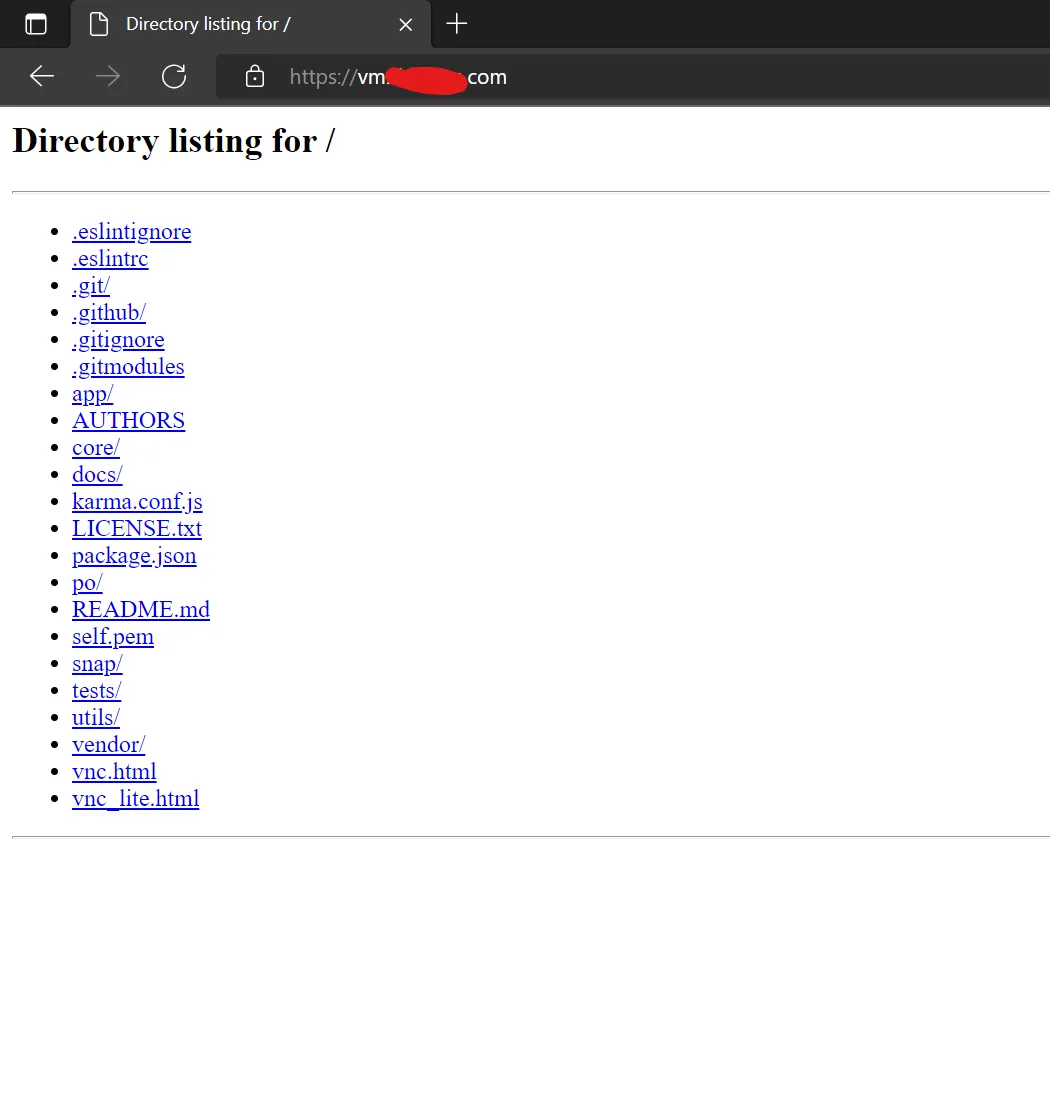Open the package.json file link
This screenshot has height=1119, width=1050.
pos(134,555)
